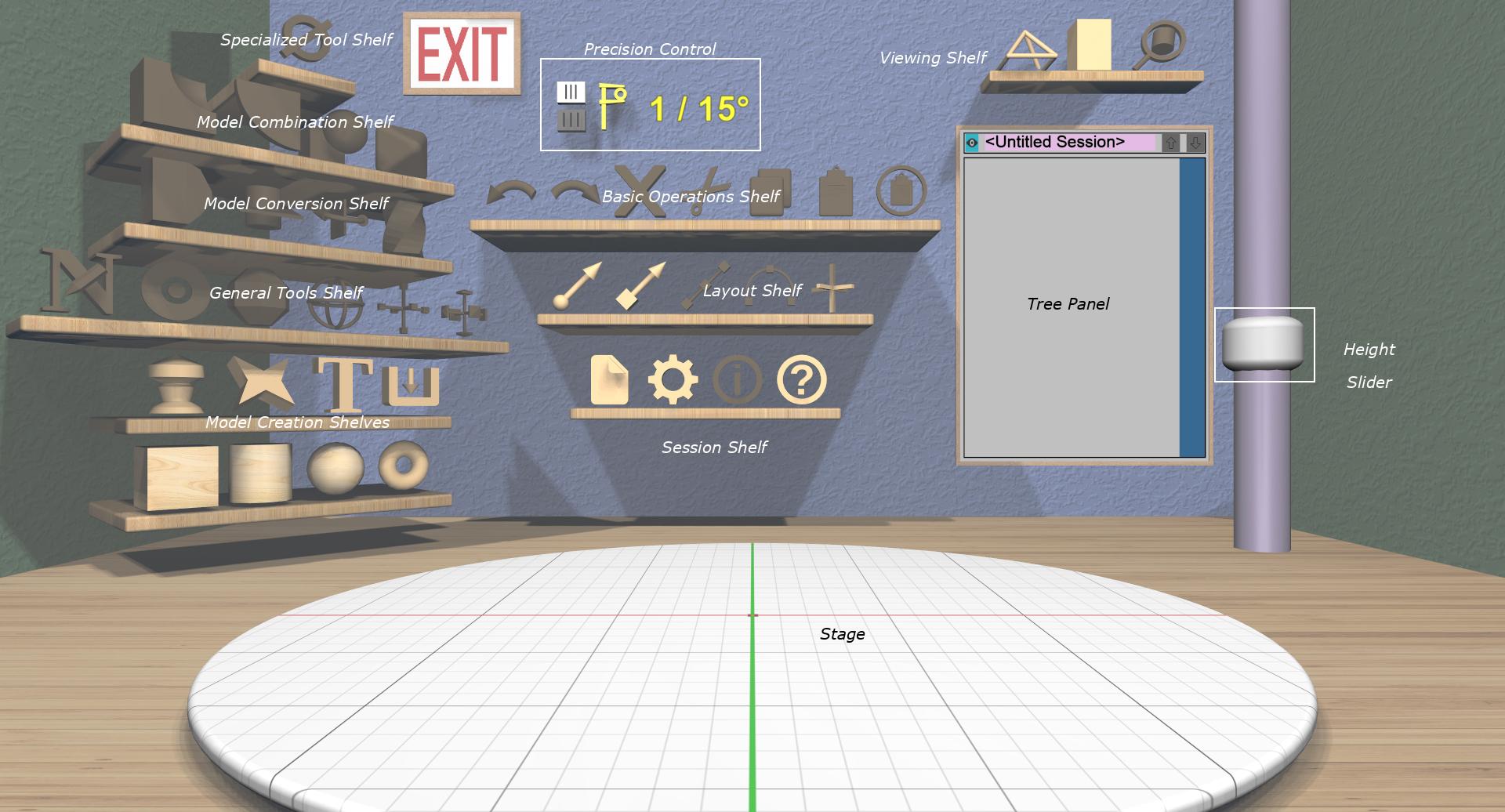The height and width of the screenshot is (812, 1505).
Task: Open the Settings gear icon
Action: click(673, 380)
